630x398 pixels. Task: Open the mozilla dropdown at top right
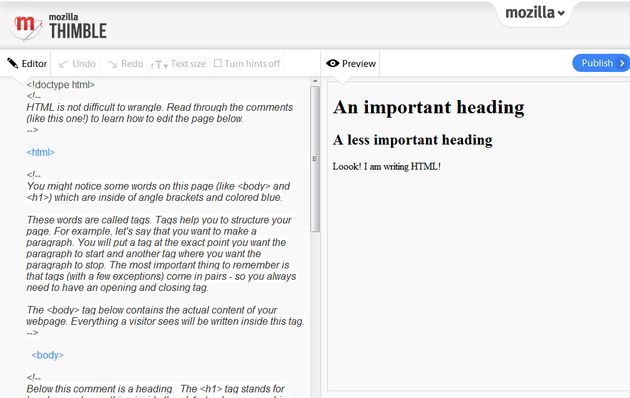tap(535, 13)
